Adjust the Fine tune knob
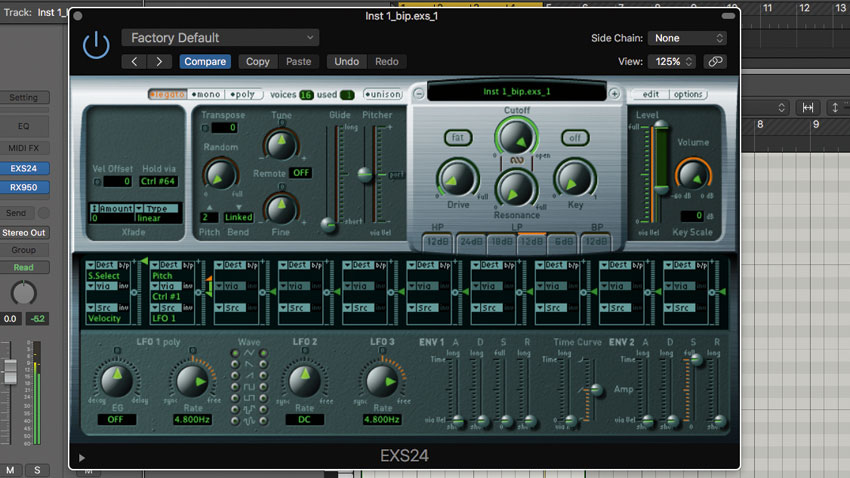The width and height of the screenshot is (850, 478). [281, 209]
